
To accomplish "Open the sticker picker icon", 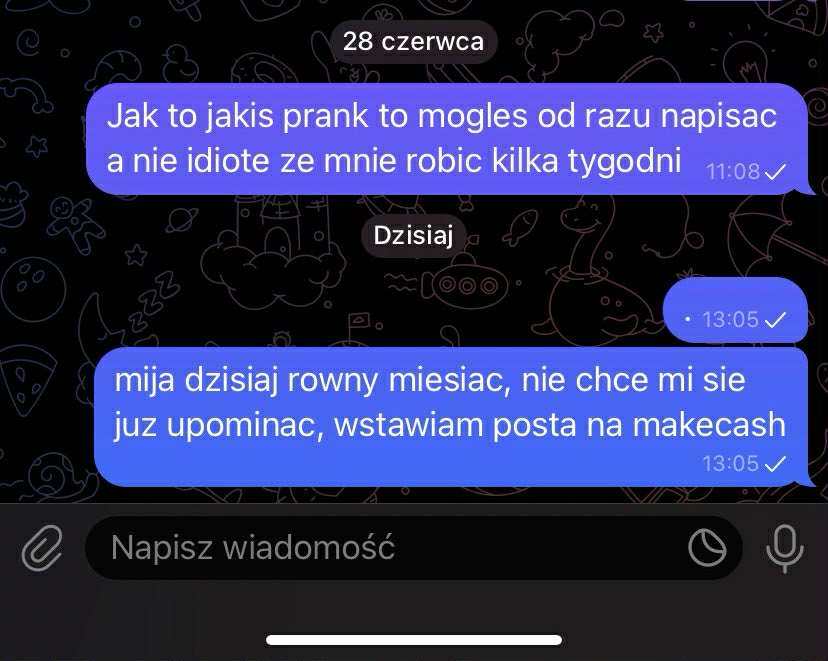I will point(707,549).
